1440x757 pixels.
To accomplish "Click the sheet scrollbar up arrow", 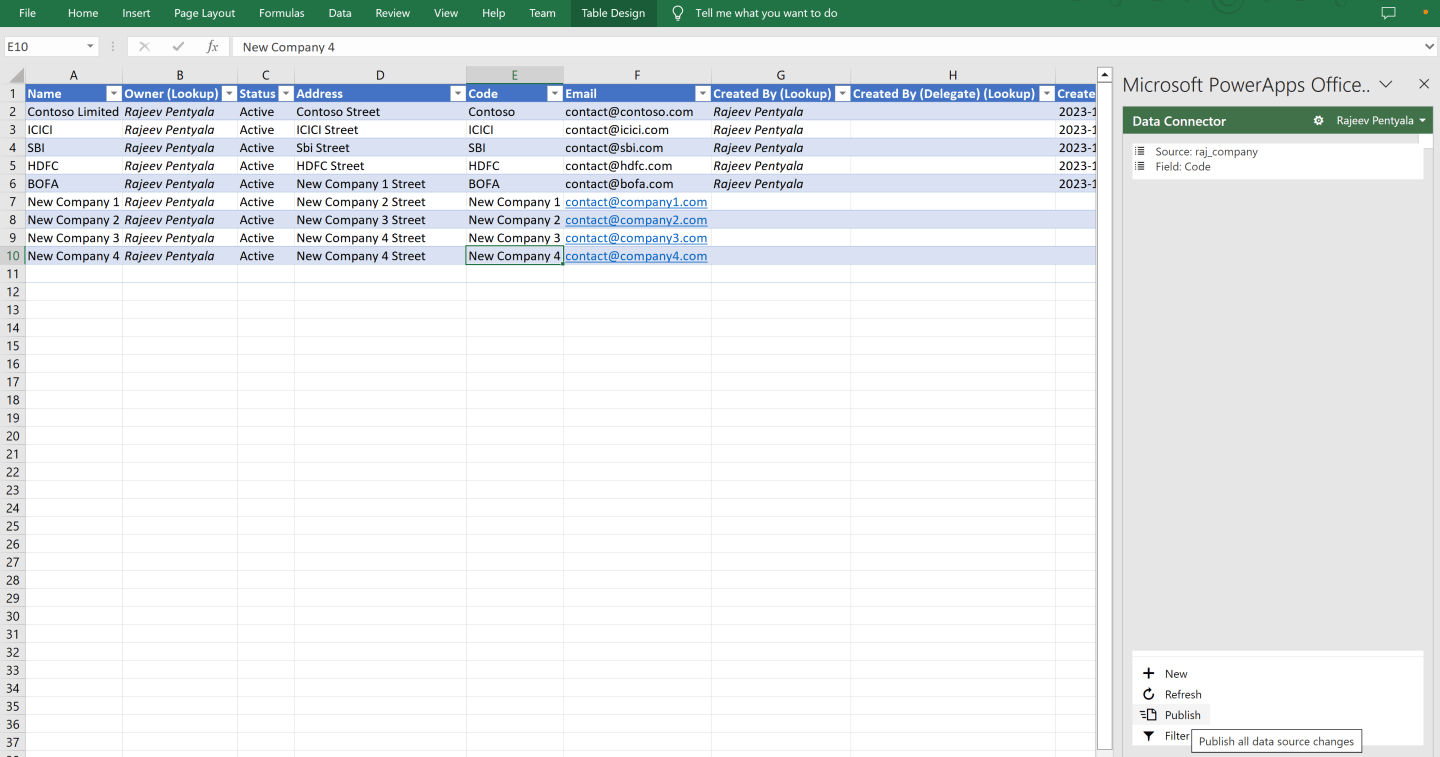I will pos(1104,73).
